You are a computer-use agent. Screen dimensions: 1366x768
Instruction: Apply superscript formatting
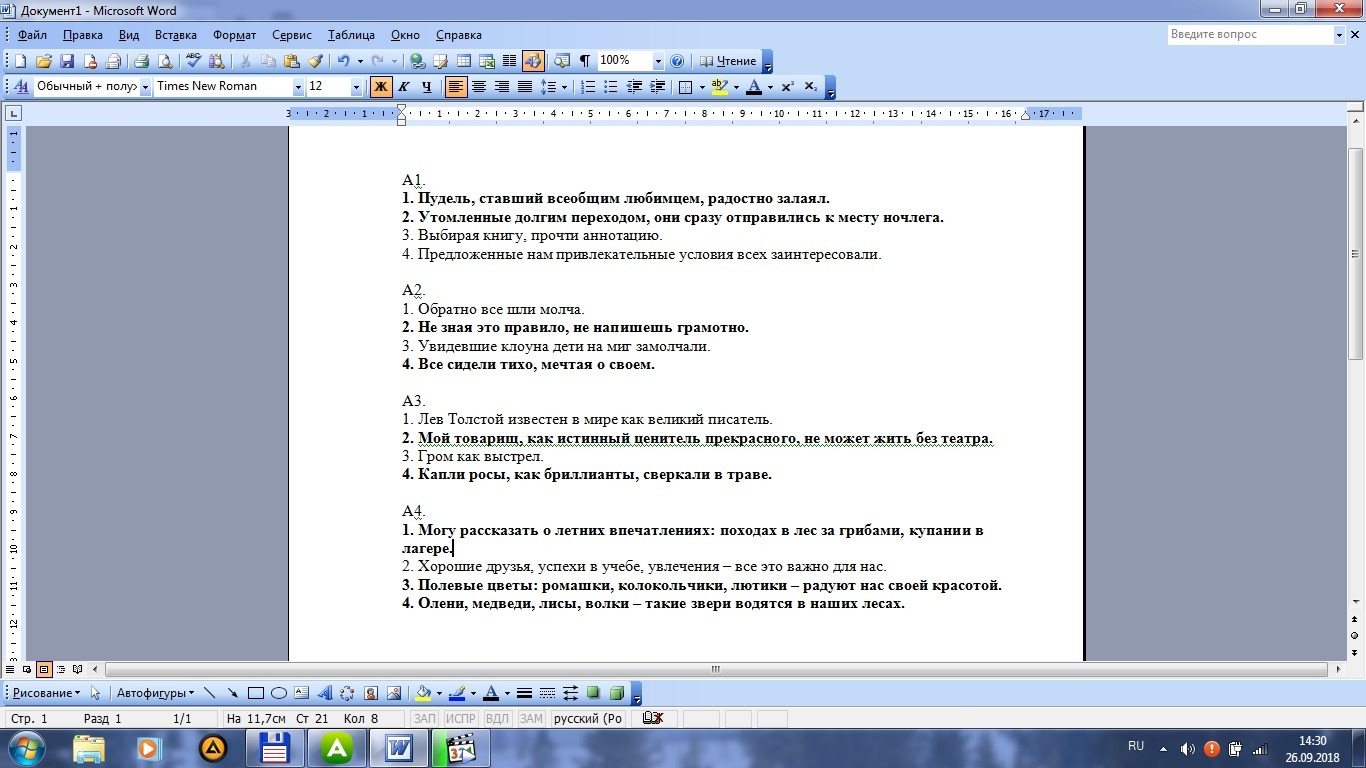787,87
